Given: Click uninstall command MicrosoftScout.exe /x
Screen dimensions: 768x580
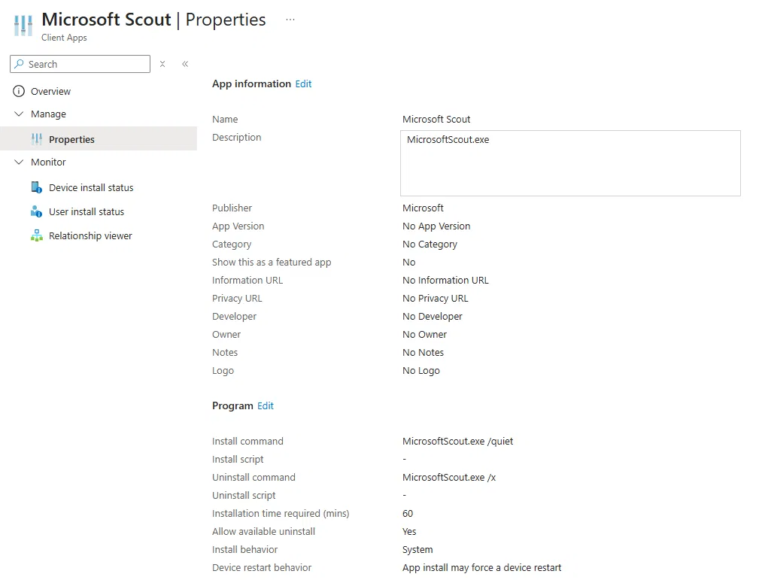Looking at the screenshot, I should click(x=449, y=477).
